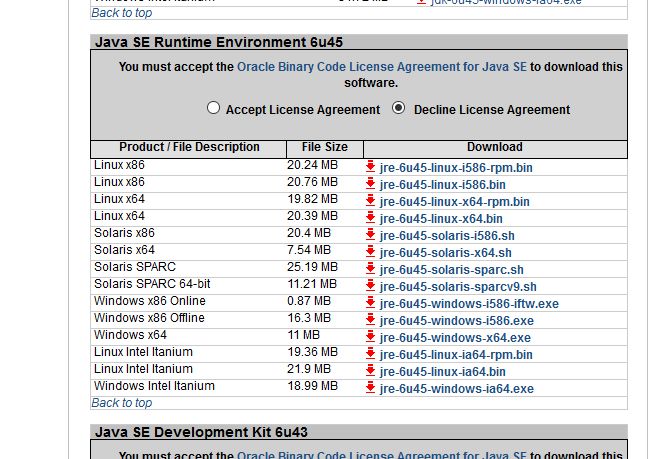Click download arrow icon for jre-6u45-linux-x64-rpm.bin
This screenshot has height=459, width=663.
click(x=370, y=200)
